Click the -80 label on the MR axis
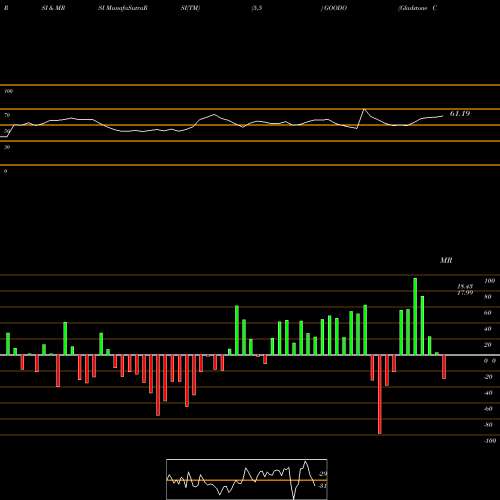Image resolution: width=500 pixels, height=500 pixels. [488, 425]
